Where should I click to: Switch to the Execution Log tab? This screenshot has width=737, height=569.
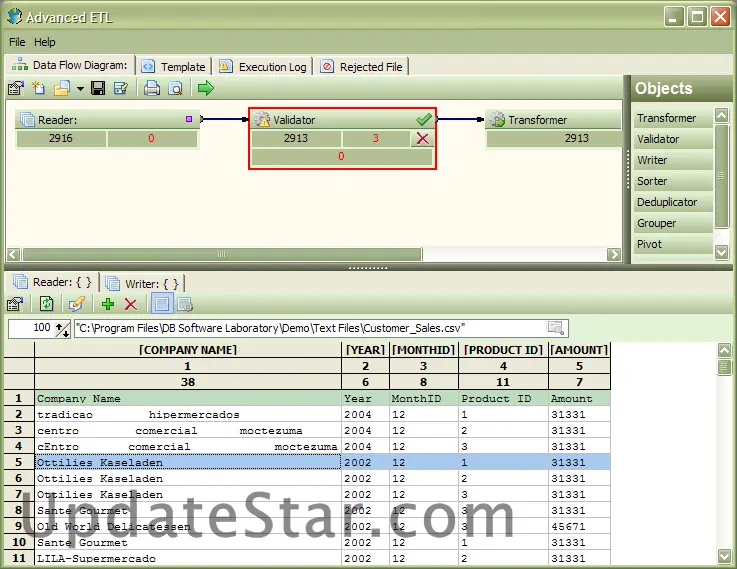[263, 67]
